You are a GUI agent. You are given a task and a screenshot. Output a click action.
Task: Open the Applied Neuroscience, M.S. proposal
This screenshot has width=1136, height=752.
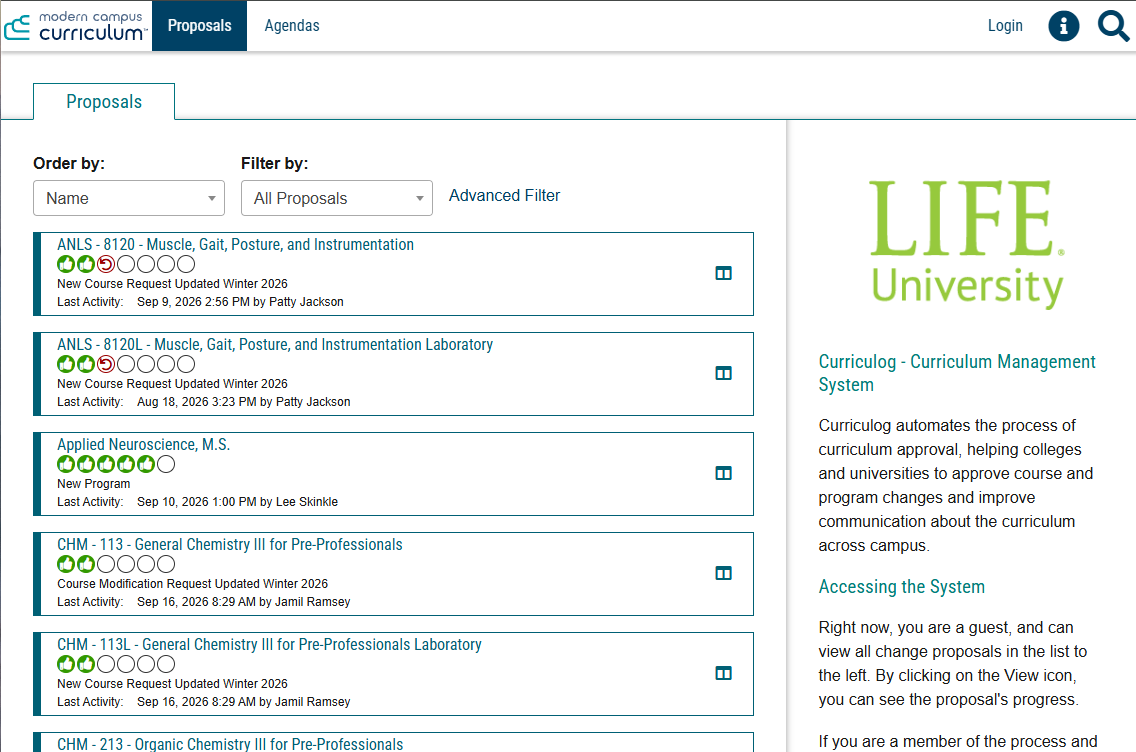(x=143, y=445)
